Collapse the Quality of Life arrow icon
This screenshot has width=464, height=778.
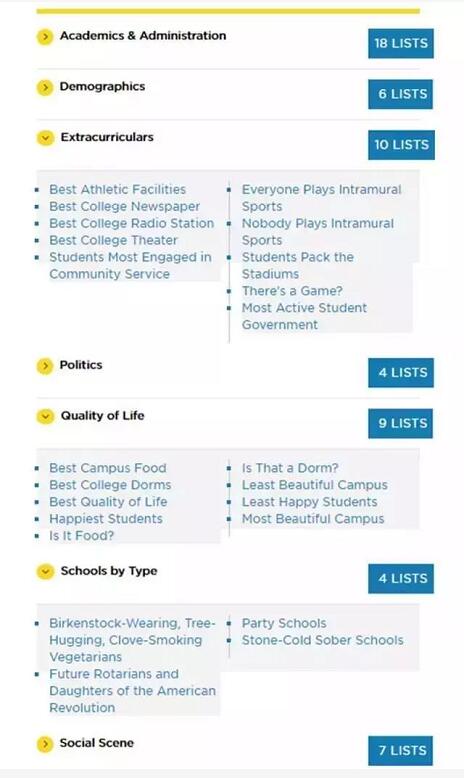click(x=45, y=417)
